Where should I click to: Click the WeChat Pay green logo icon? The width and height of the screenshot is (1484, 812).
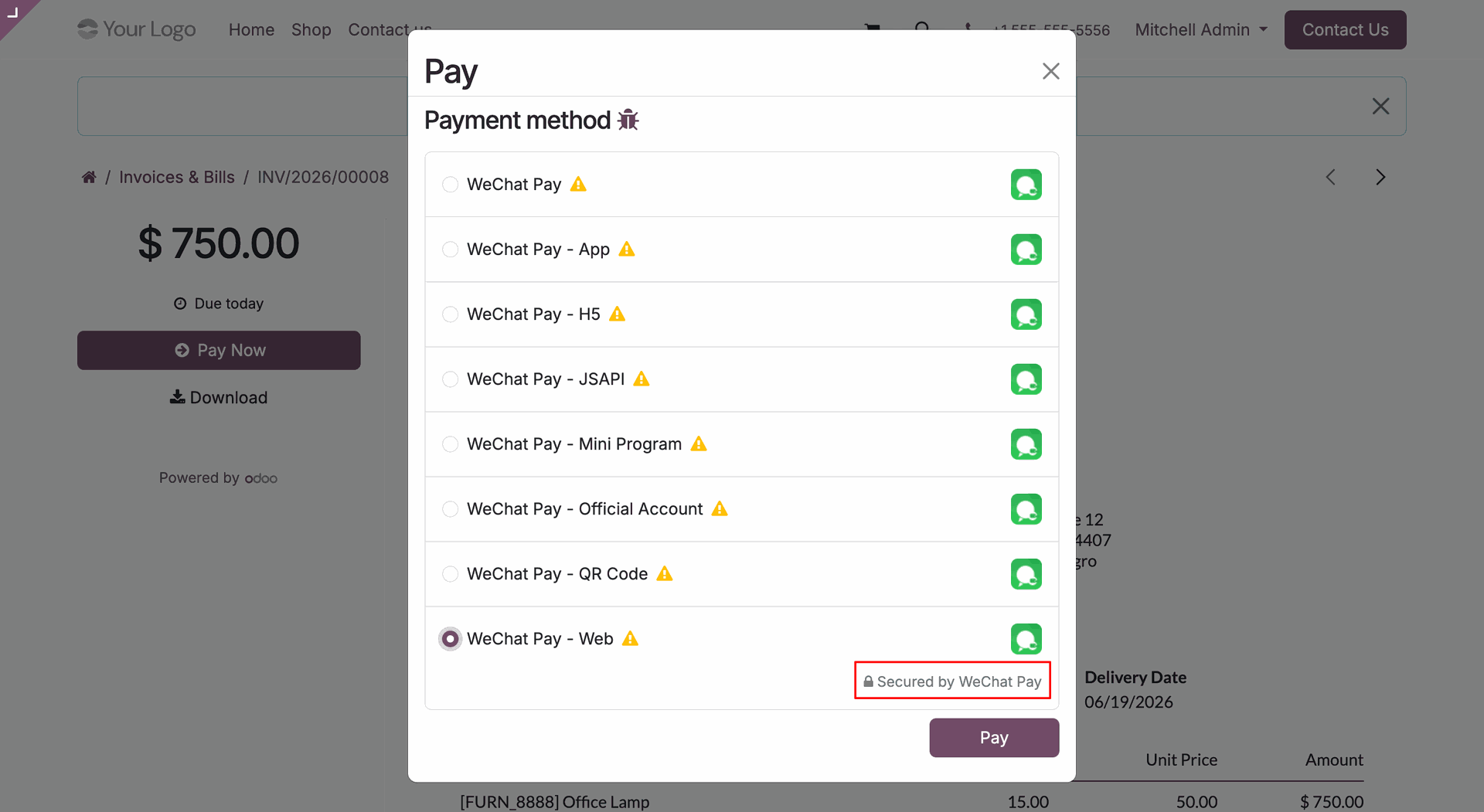coord(1026,185)
